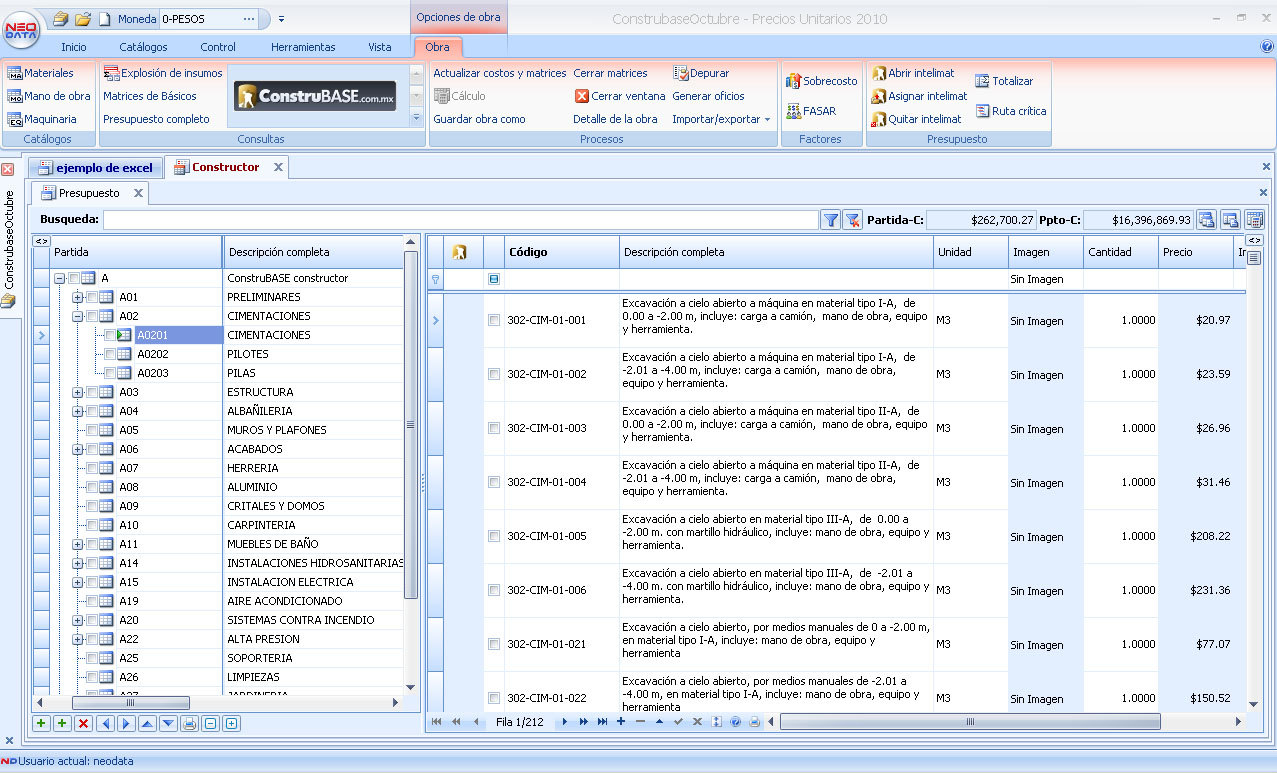Tick the checkbox on row 302-CIM-01-001
Image resolution: width=1277 pixels, height=773 pixels.
coord(494,320)
